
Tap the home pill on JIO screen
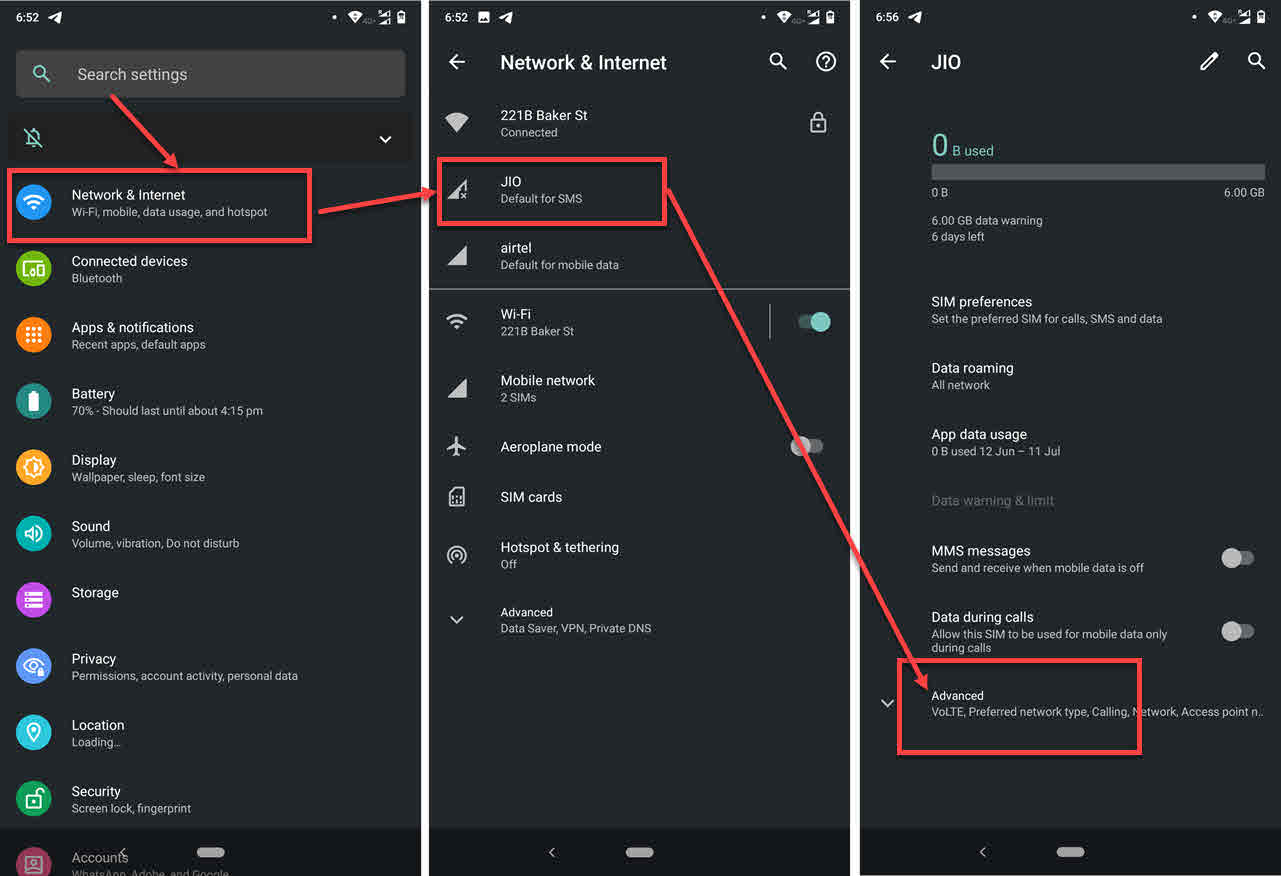pos(1070,852)
